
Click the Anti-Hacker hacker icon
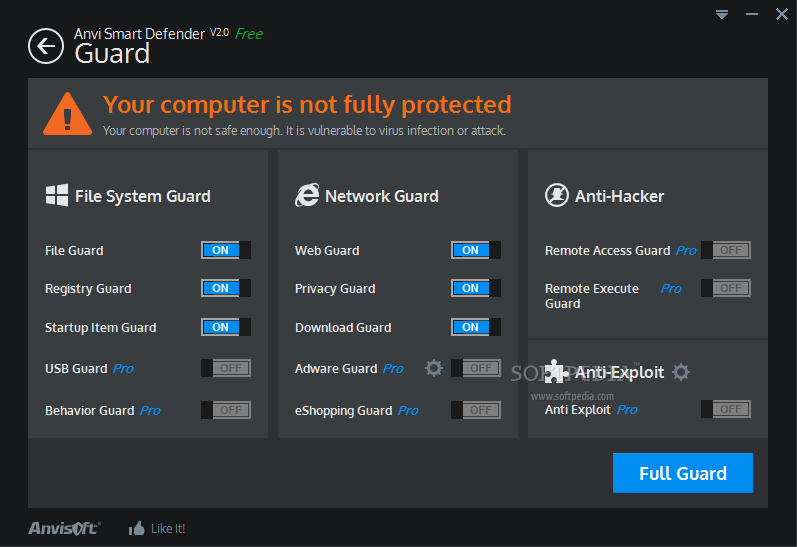(x=557, y=195)
